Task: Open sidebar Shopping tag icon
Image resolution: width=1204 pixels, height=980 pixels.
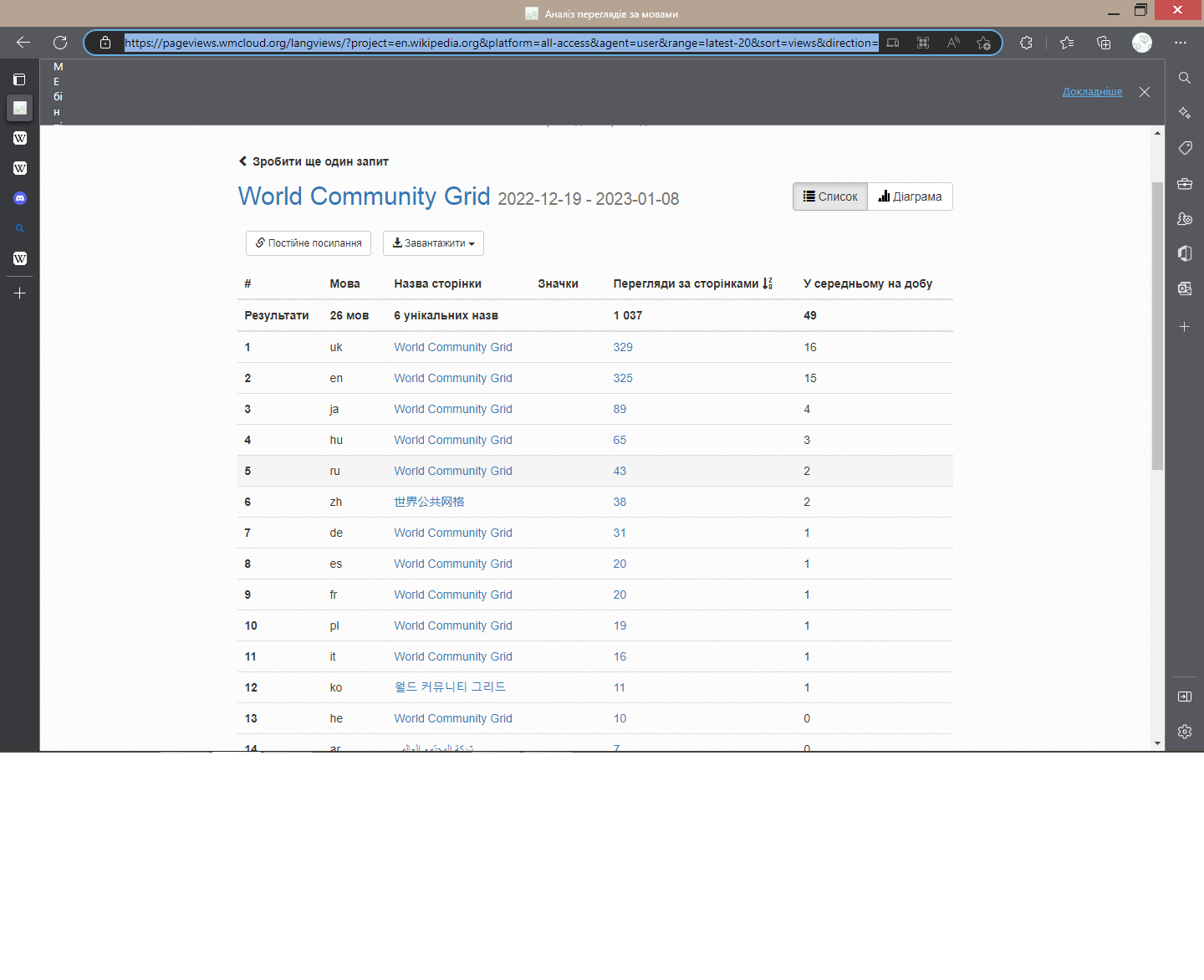Action: [1185, 148]
